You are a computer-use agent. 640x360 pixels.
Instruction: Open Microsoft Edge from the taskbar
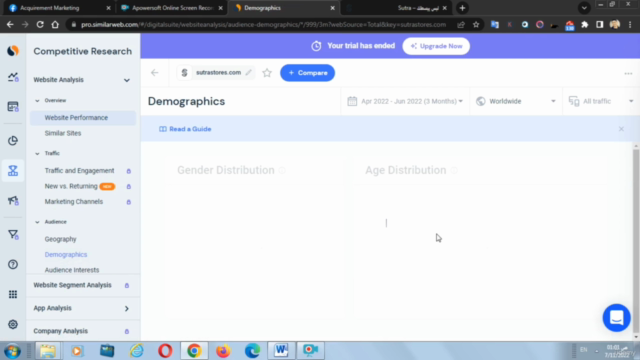click(252, 351)
